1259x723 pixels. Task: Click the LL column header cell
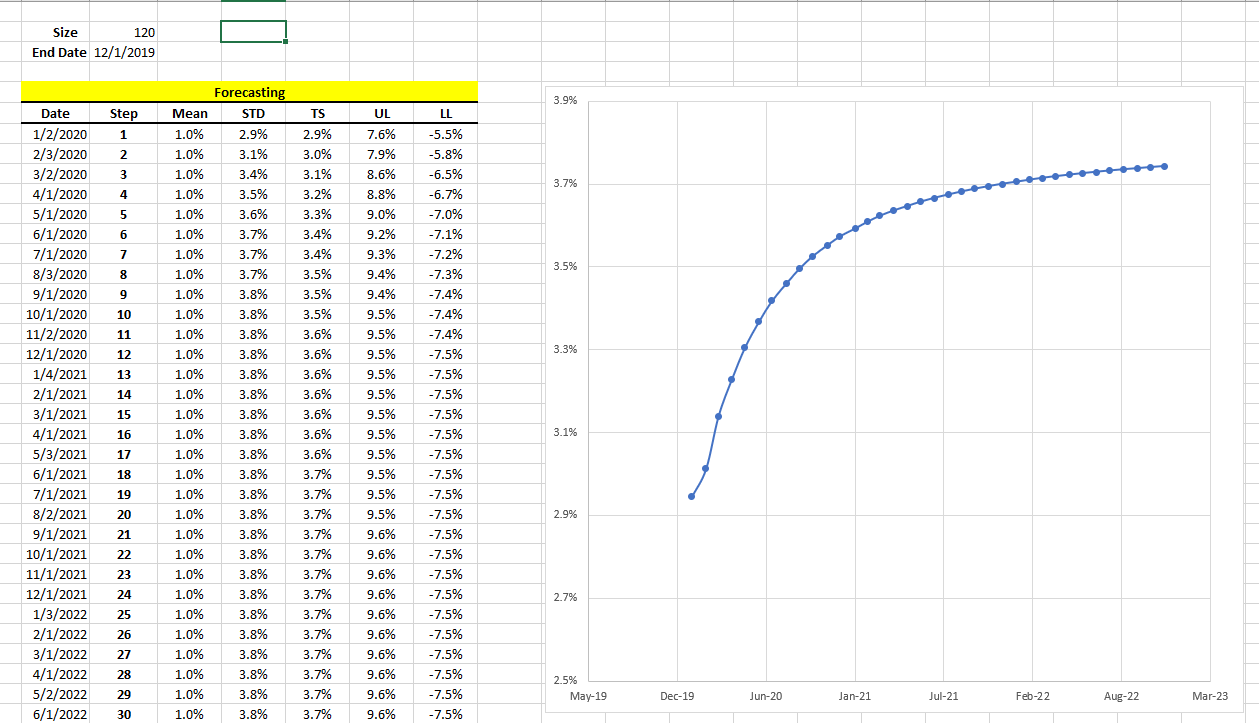(446, 114)
